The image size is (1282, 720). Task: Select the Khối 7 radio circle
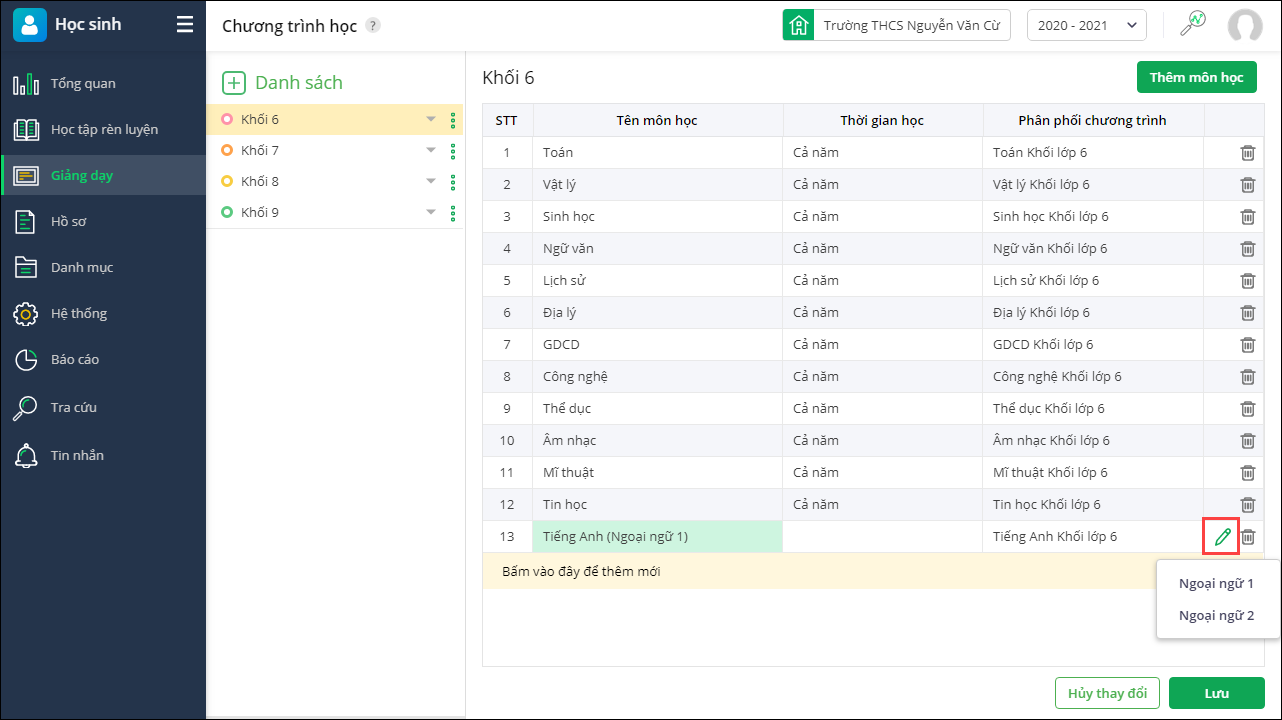pos(227,151)
